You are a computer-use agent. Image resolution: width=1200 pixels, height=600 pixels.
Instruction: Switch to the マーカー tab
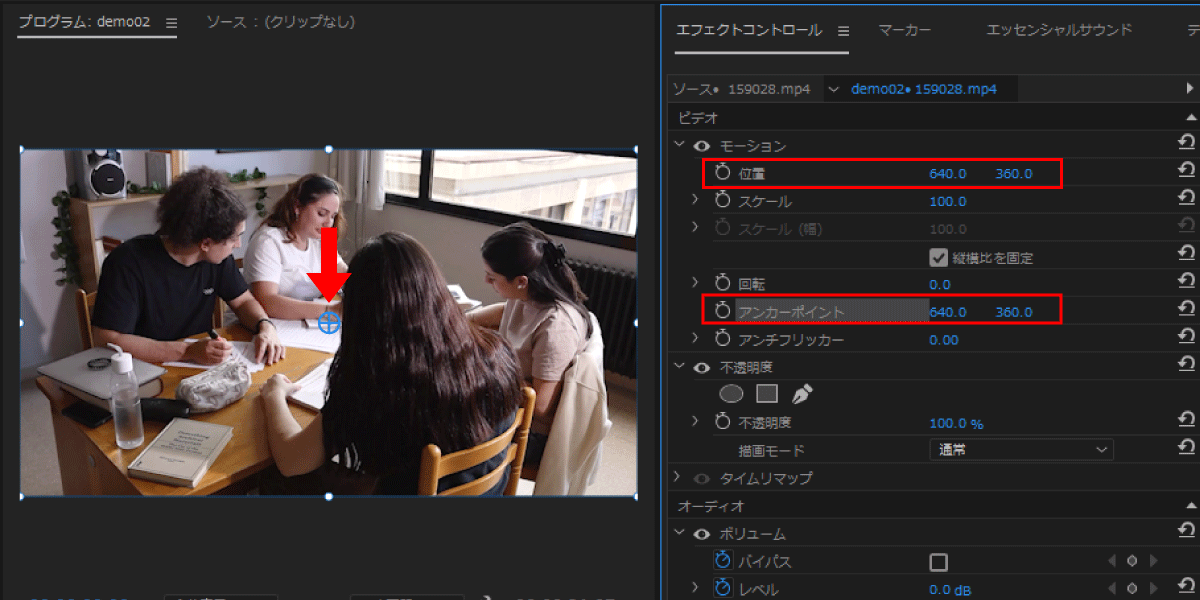coord(904,30)
